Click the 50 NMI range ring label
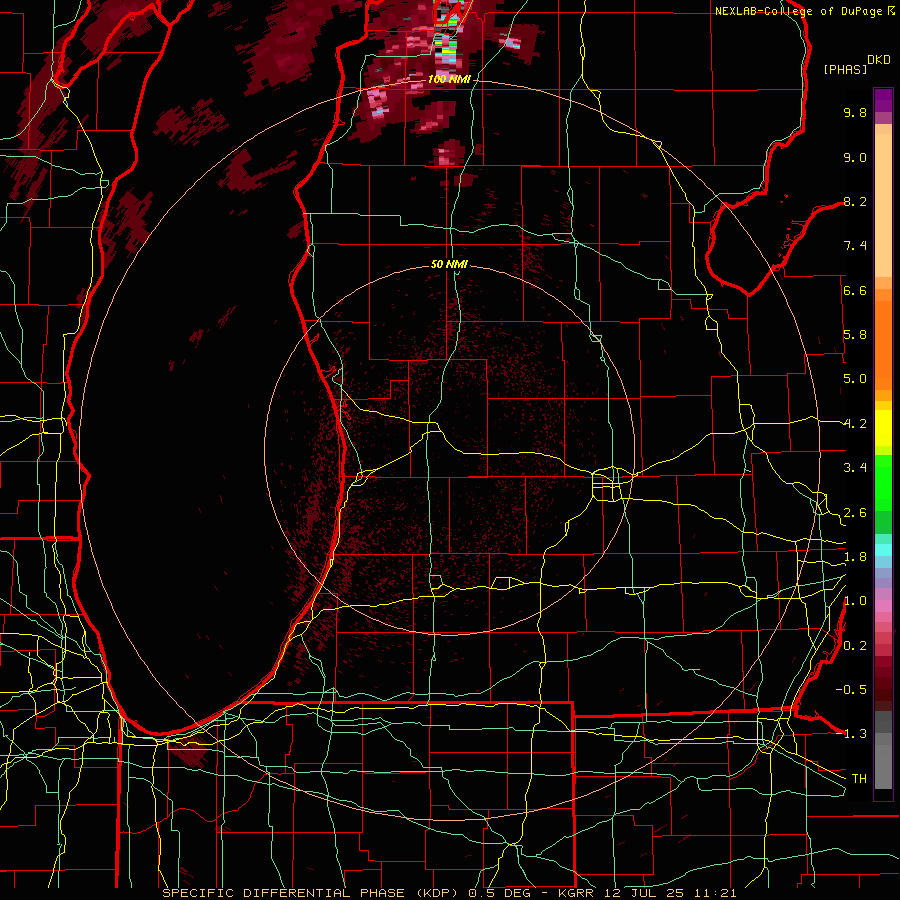Screen dimensions: 900x900 449,264
